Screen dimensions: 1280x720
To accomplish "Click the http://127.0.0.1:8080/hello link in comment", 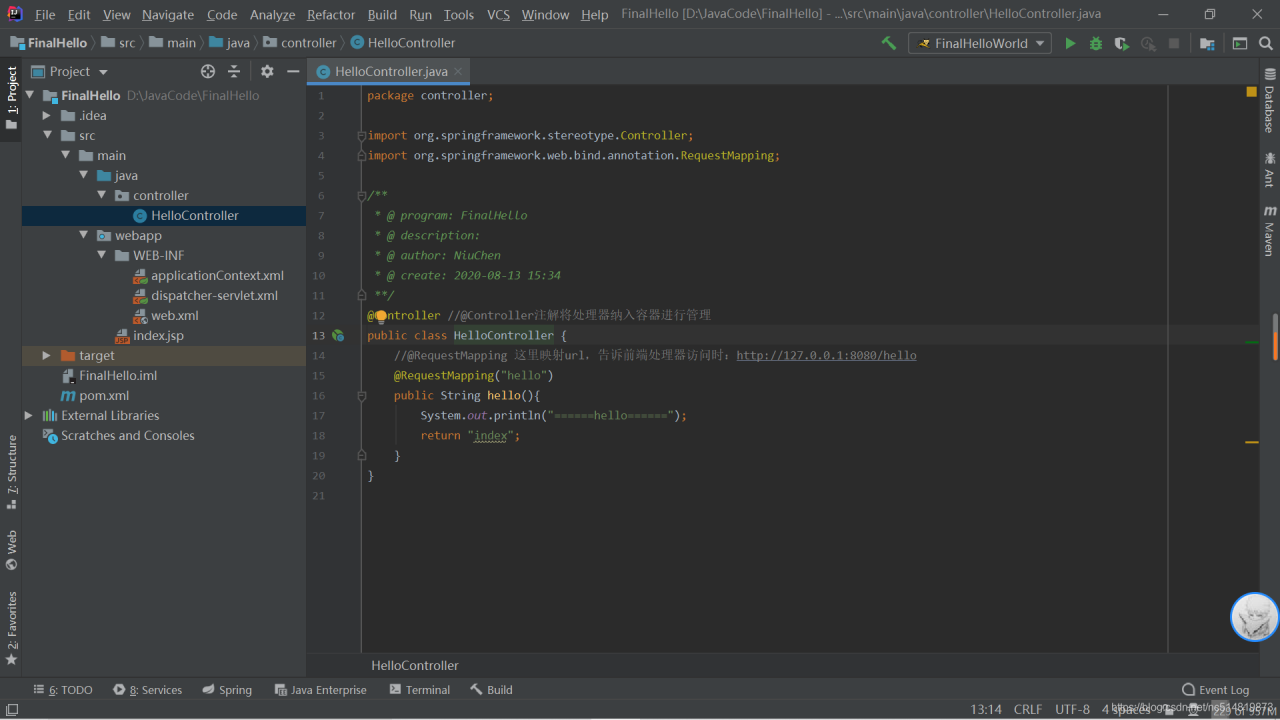I will [x=826, y=355].
